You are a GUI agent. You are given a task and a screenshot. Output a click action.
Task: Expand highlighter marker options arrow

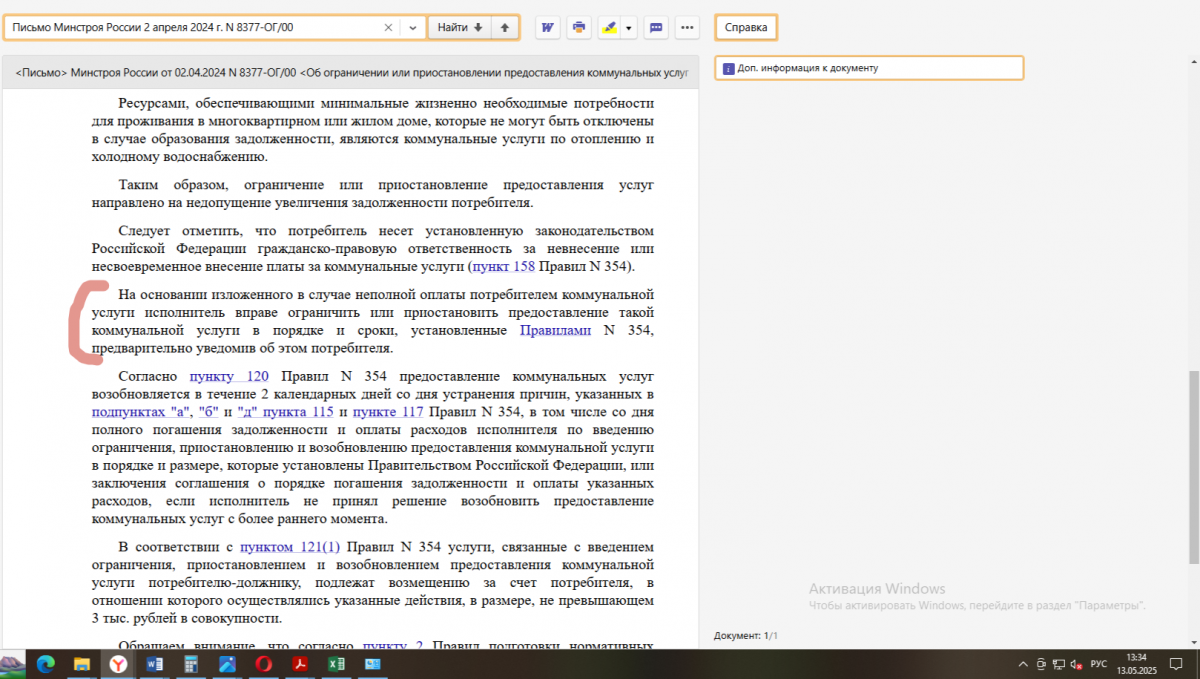pos(629,28)
